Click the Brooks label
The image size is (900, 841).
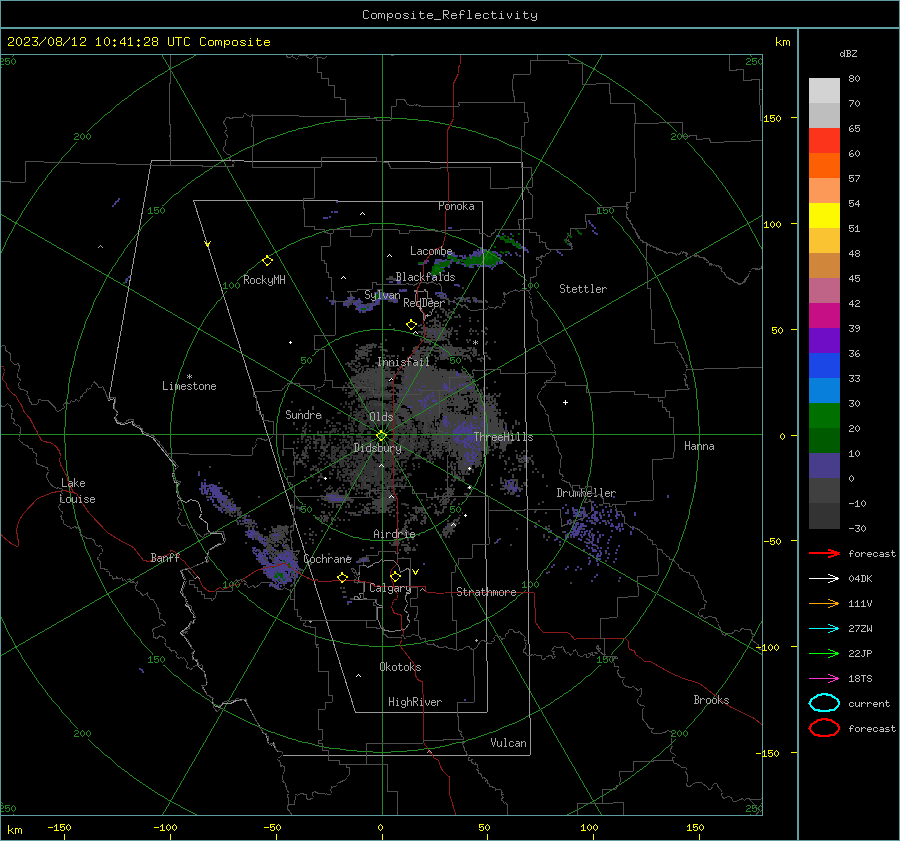point(711,700)
